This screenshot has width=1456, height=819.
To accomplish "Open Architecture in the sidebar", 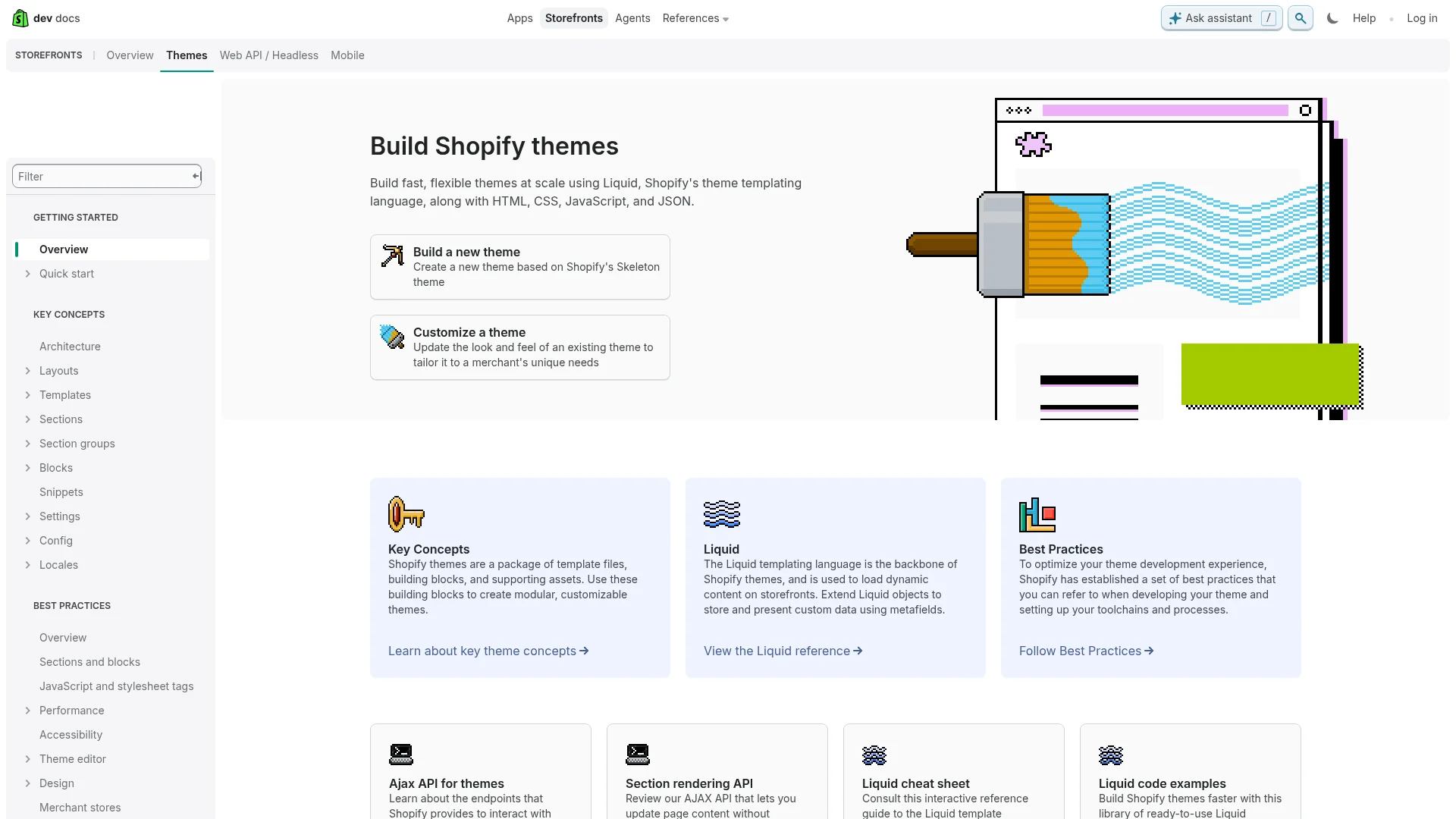I will pos(70,347).
